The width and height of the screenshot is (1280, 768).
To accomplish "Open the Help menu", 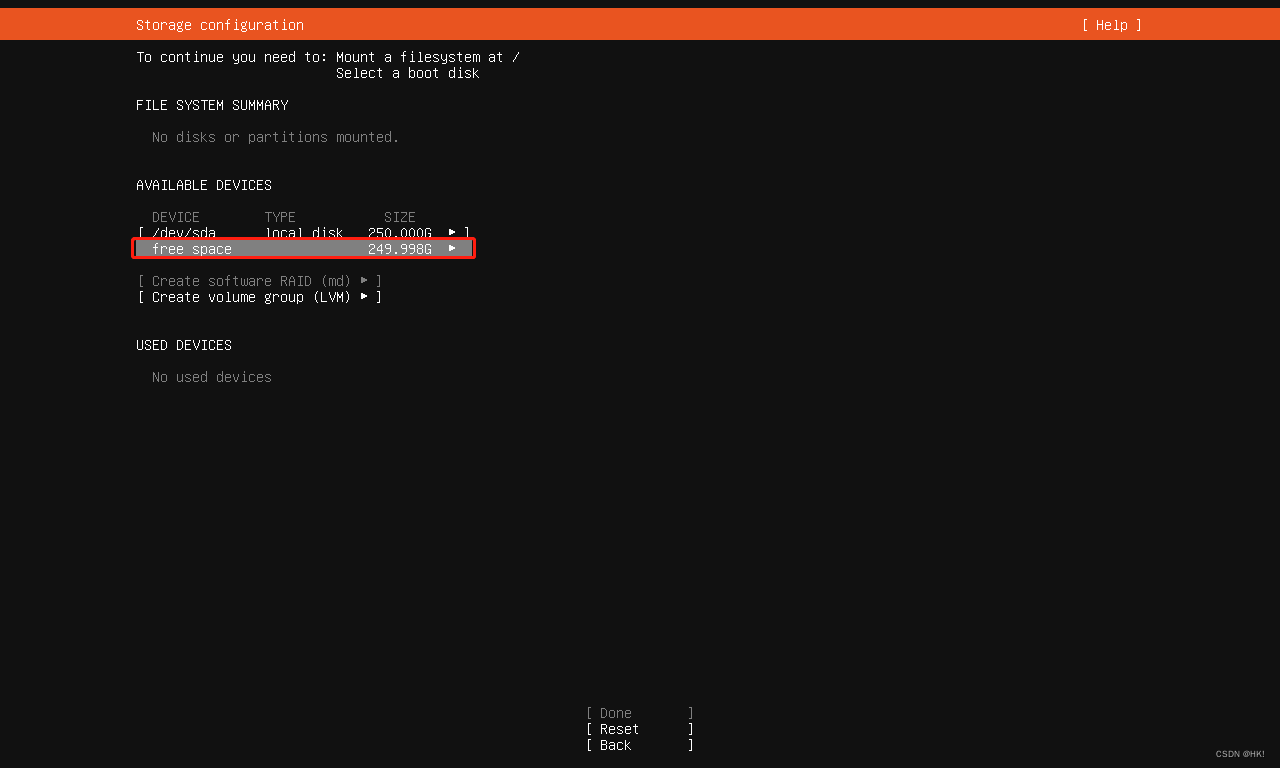I will [1111, 25].
